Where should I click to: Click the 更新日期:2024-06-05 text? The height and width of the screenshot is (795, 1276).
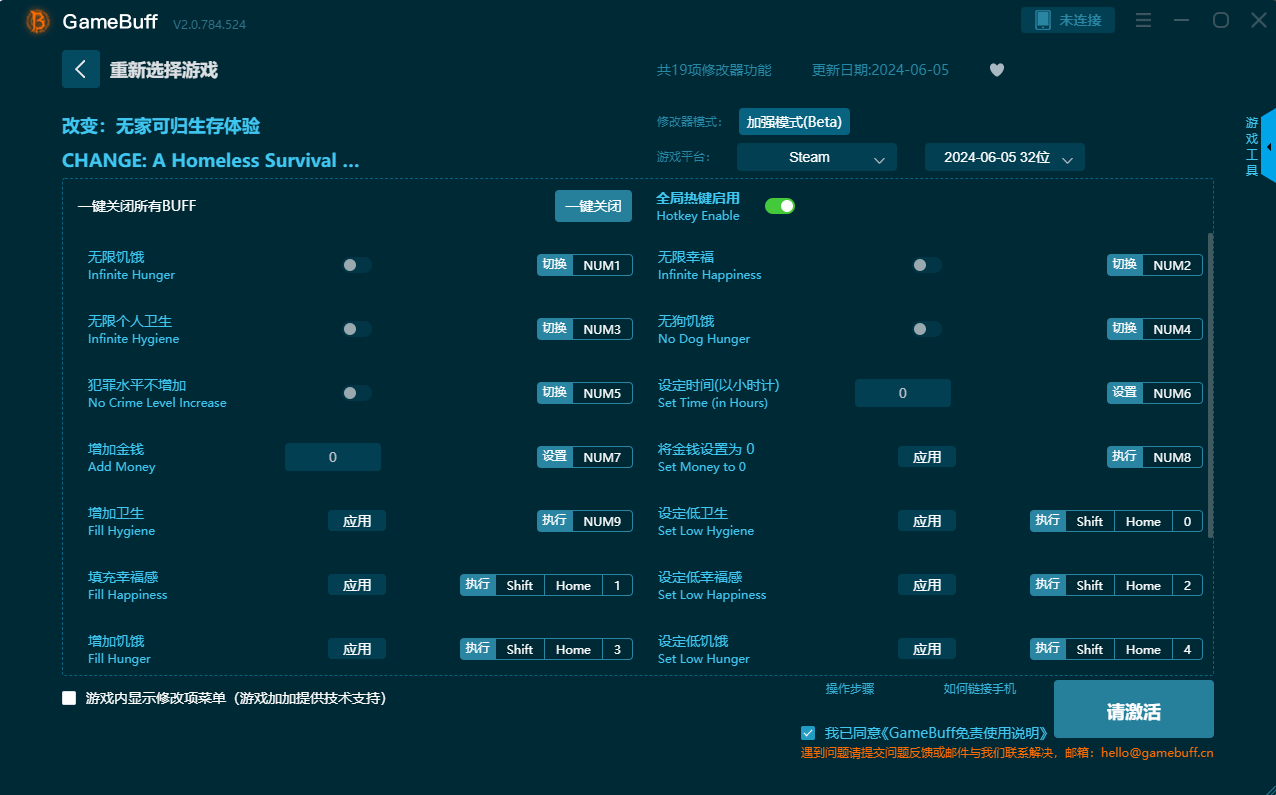click(880, 70)
